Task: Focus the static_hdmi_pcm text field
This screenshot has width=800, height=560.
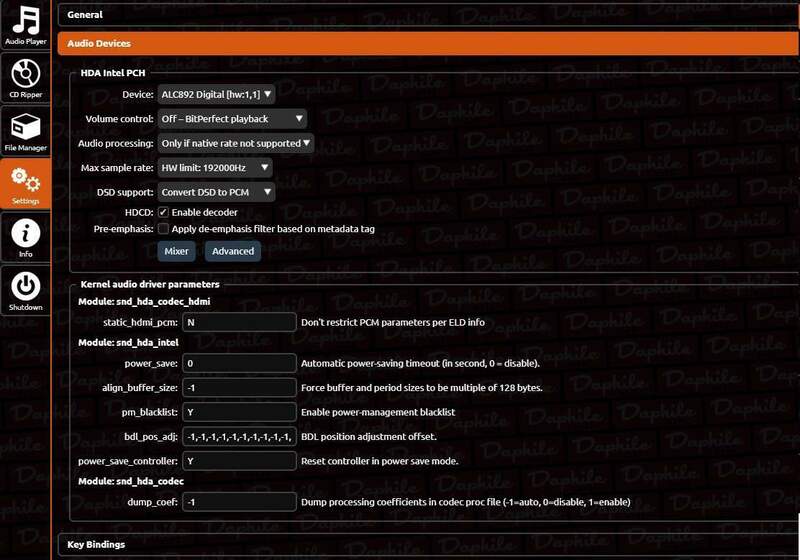Action: (x=240, y=322)
